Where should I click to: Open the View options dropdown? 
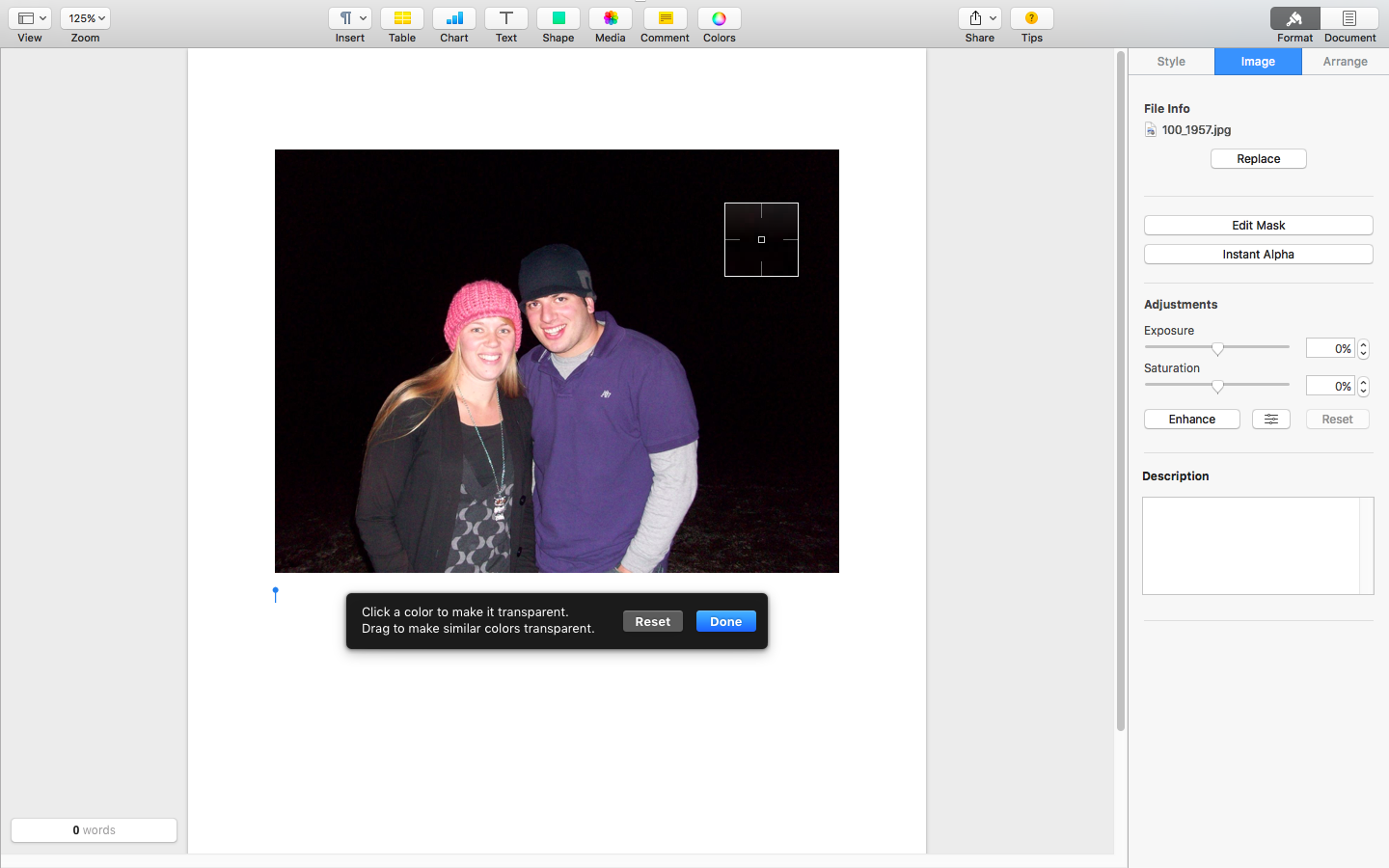29,17
